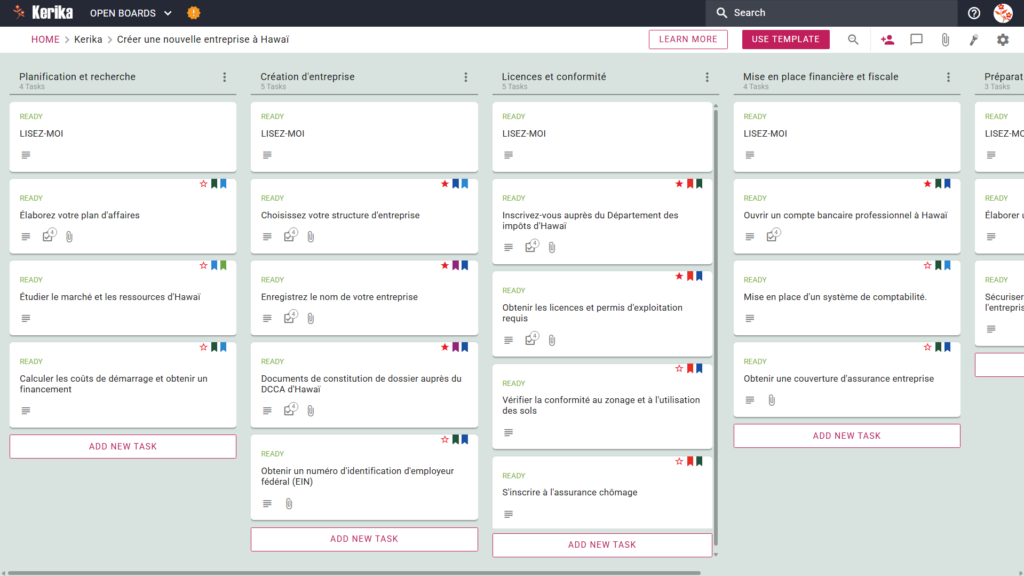
Task: Select Création d'entreprise column title
Action: [x=308, y=76]
